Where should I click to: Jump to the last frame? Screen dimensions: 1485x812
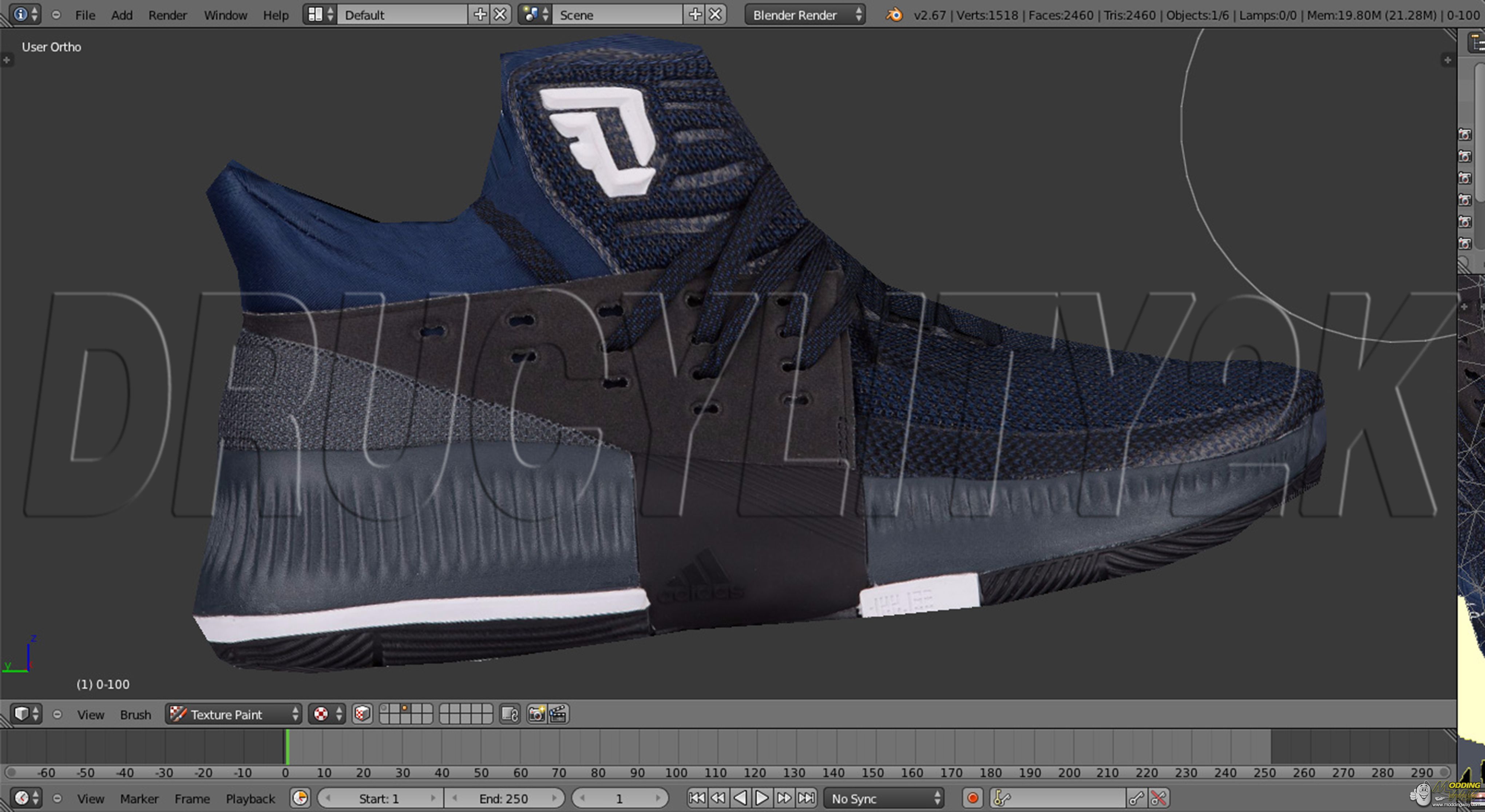coord(806,799)
